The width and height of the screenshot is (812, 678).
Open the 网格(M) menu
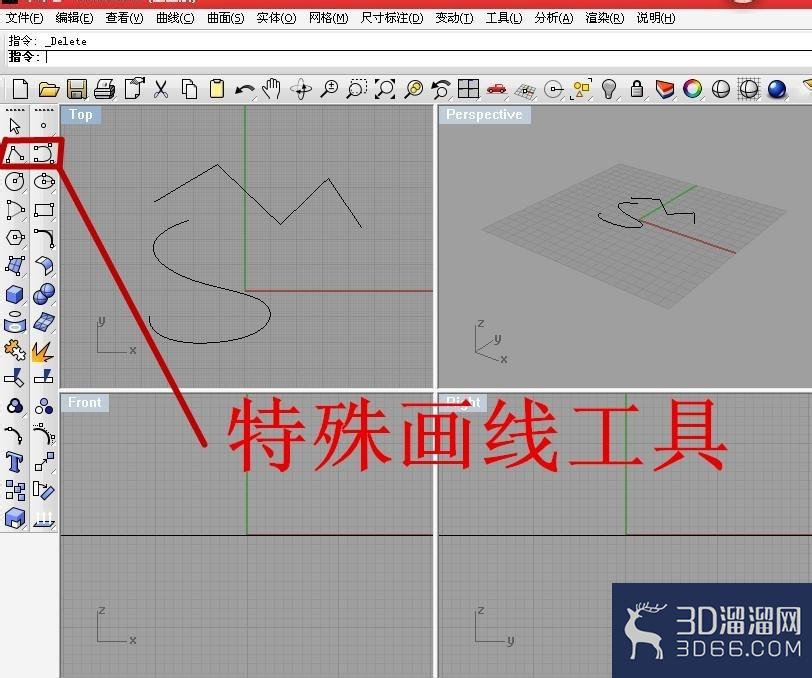coord(328,18)
